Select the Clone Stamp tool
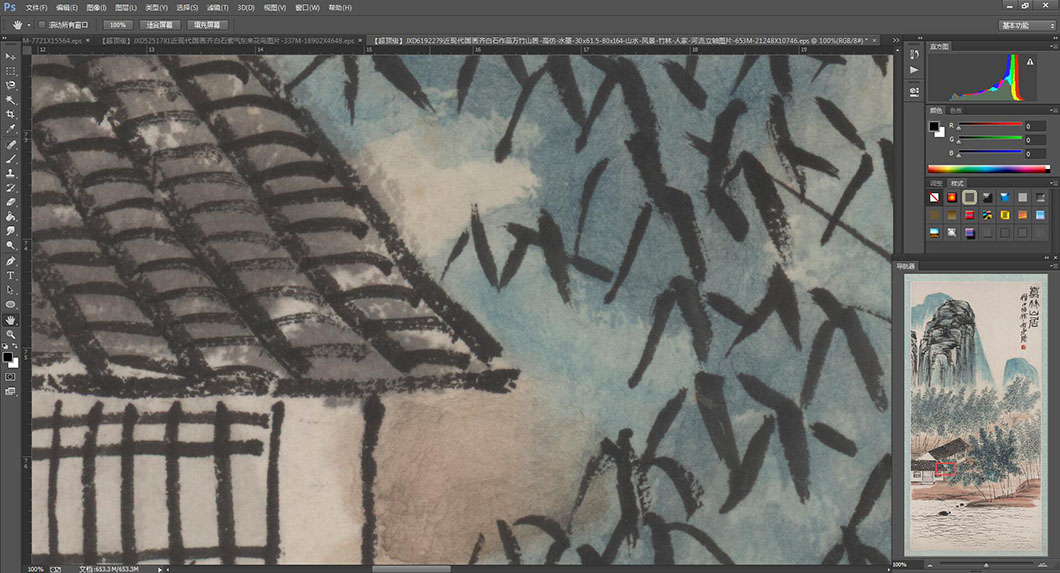 pos(10,173)
